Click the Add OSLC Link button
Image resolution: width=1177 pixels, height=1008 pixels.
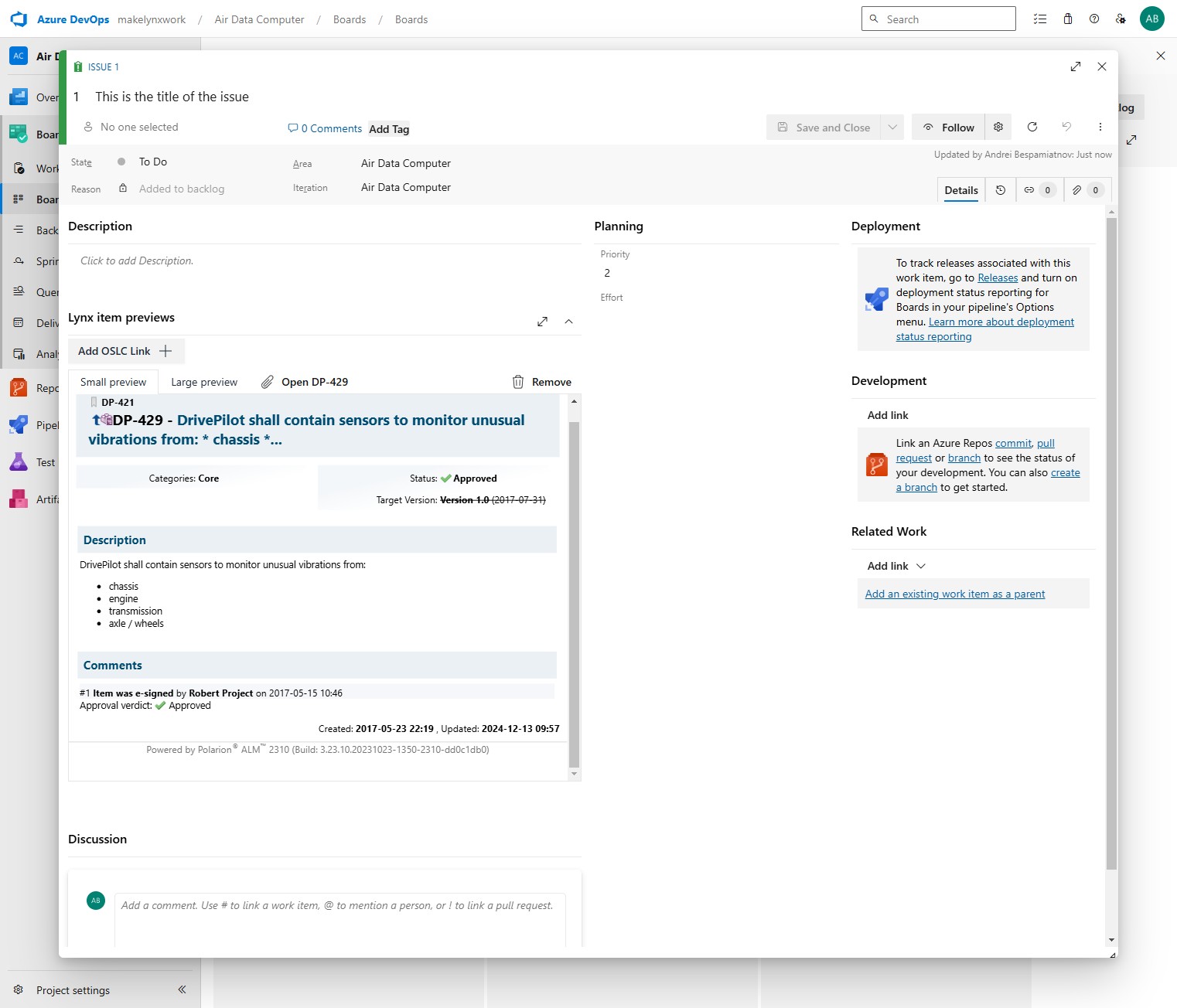click(126, 351)
